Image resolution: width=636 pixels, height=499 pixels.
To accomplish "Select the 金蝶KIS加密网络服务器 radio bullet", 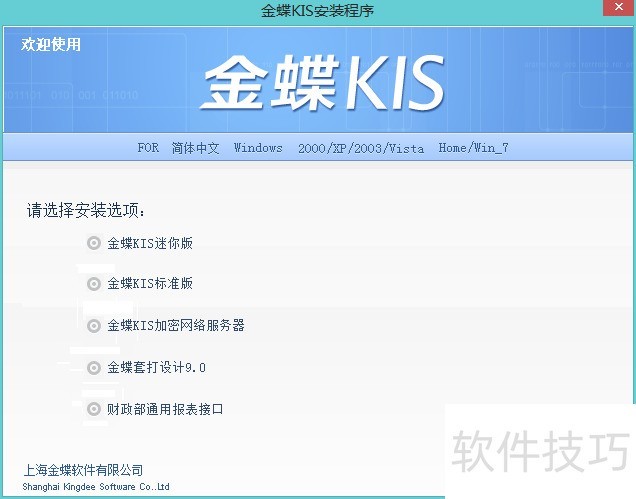I will click(94, 325).
